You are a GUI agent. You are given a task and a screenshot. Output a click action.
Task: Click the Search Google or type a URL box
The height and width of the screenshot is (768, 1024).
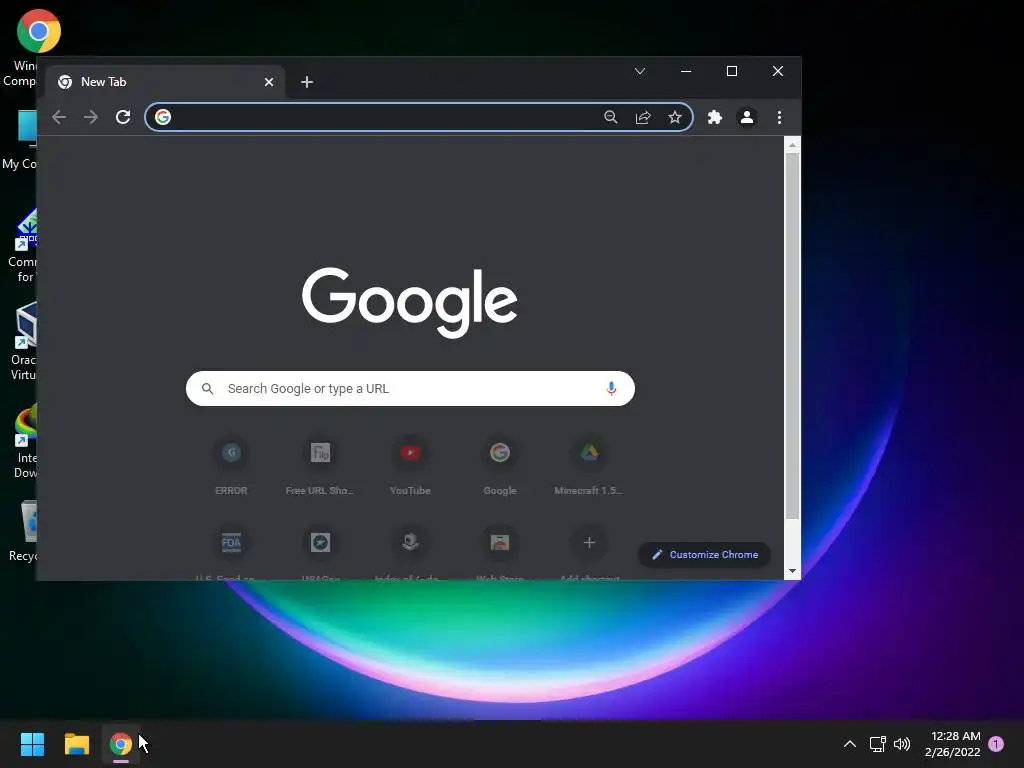pos(410,389)
